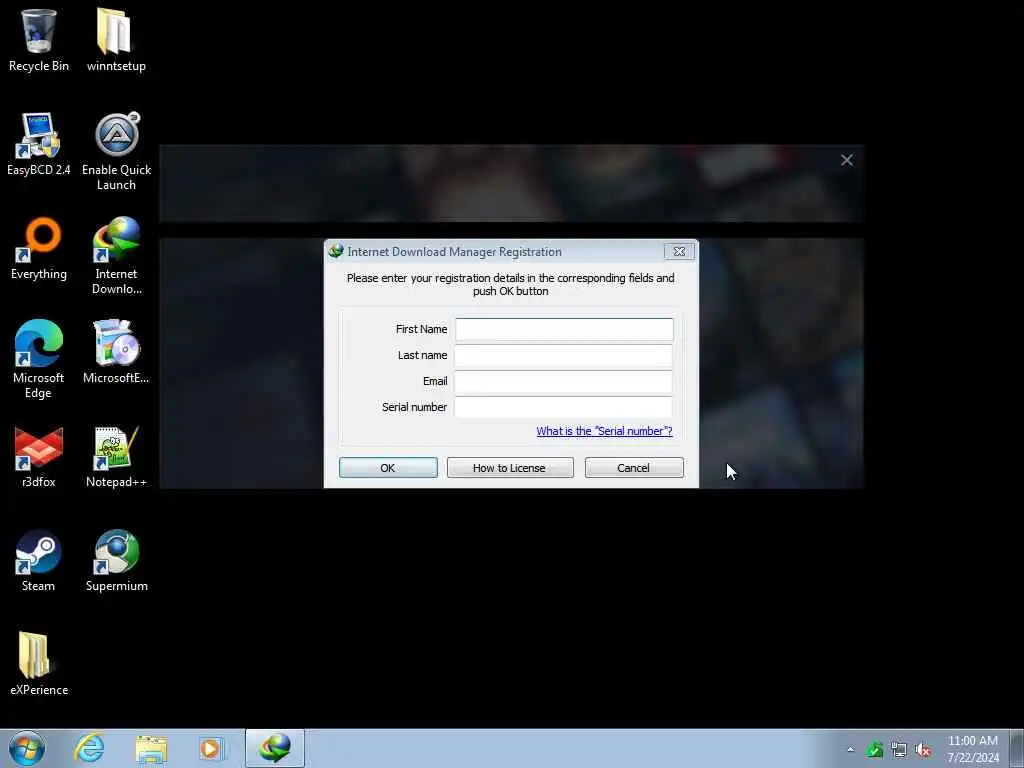Screen dimensions: 1024x768
Task: Open the Windows Start orb
Action: [x=27, y=748]
